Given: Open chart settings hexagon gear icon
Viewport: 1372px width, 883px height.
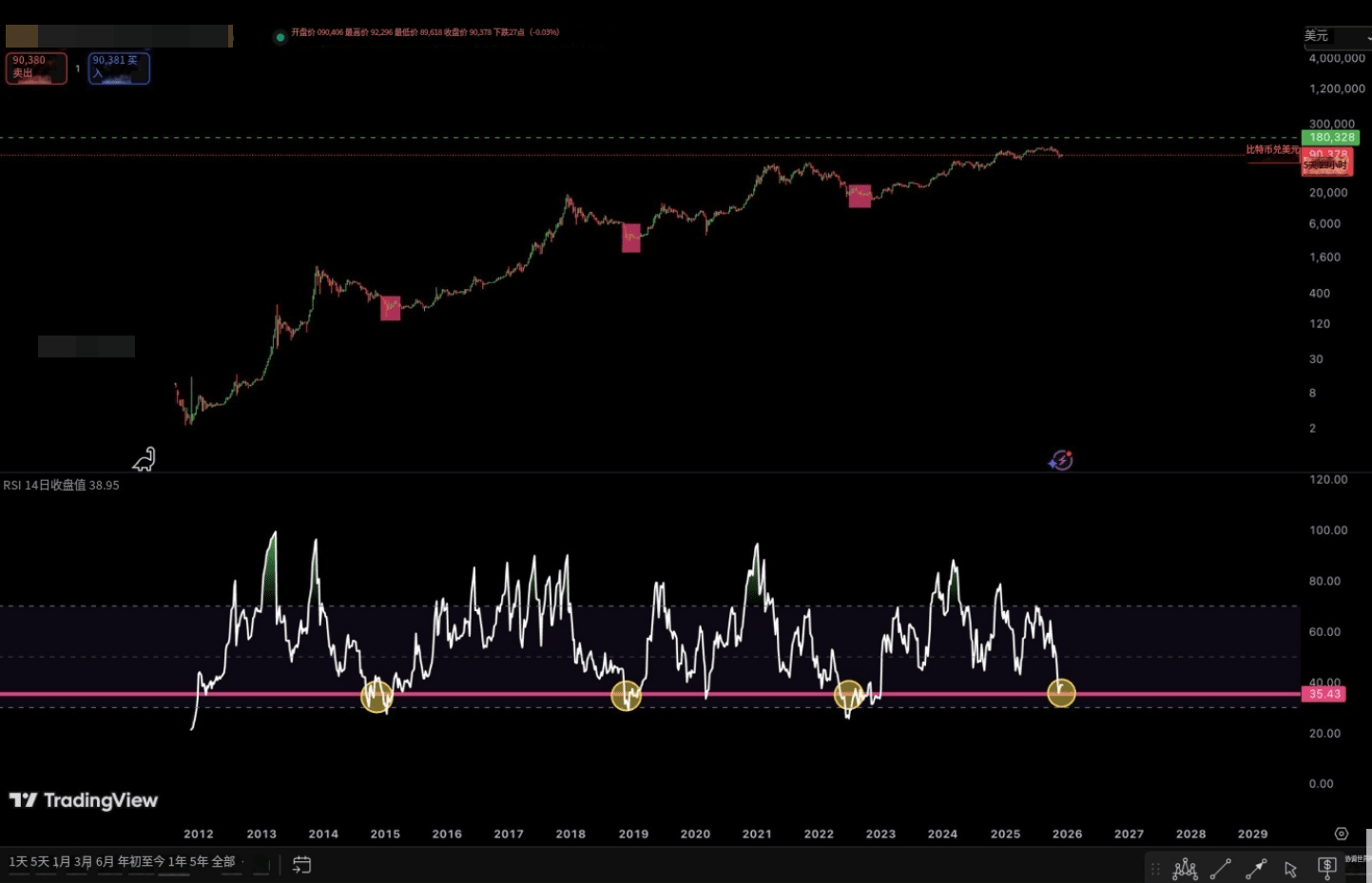Looking at the screenshot, I should click(1342, 834).
